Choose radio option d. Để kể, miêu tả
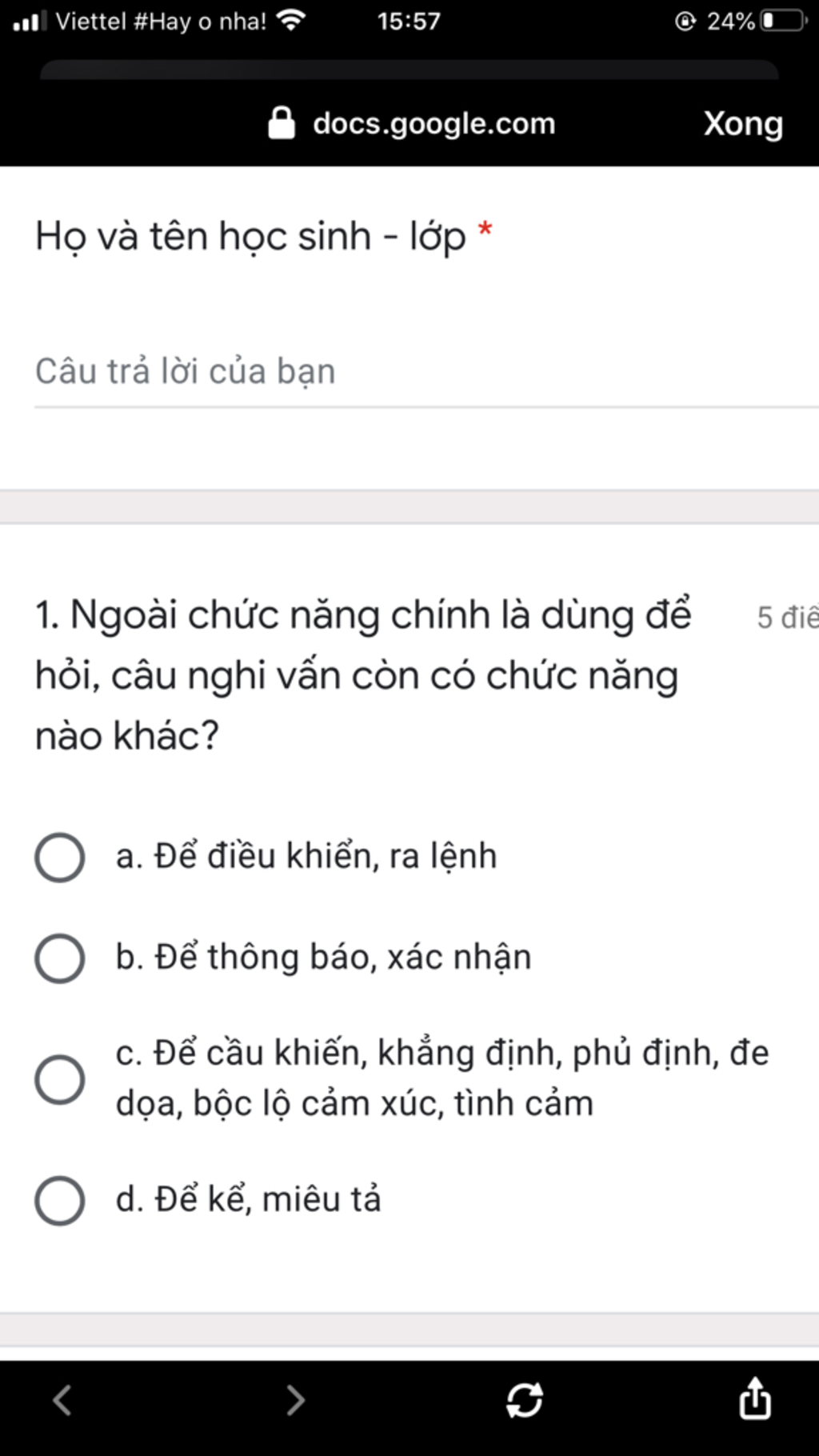The image size is (819, 1456). pyautogui.click(x=60, y=1200)
